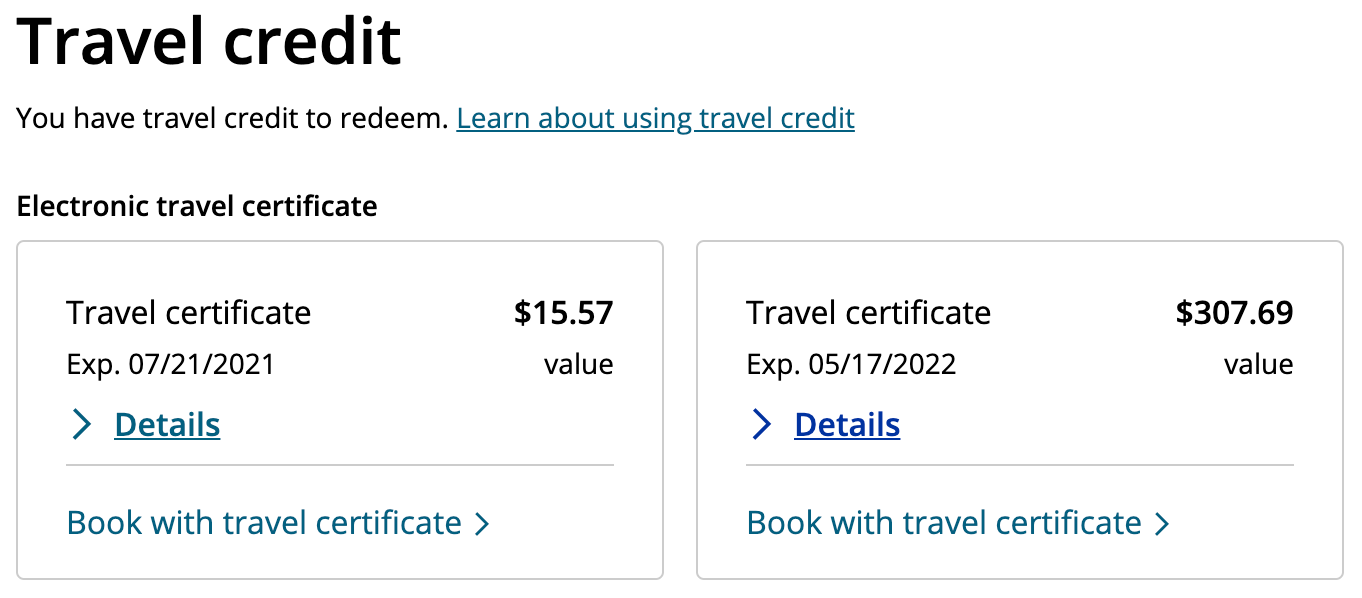Screen dimensions: 1362x598
Task: Click the value label under $307.69
Action: click(1258, 364)
